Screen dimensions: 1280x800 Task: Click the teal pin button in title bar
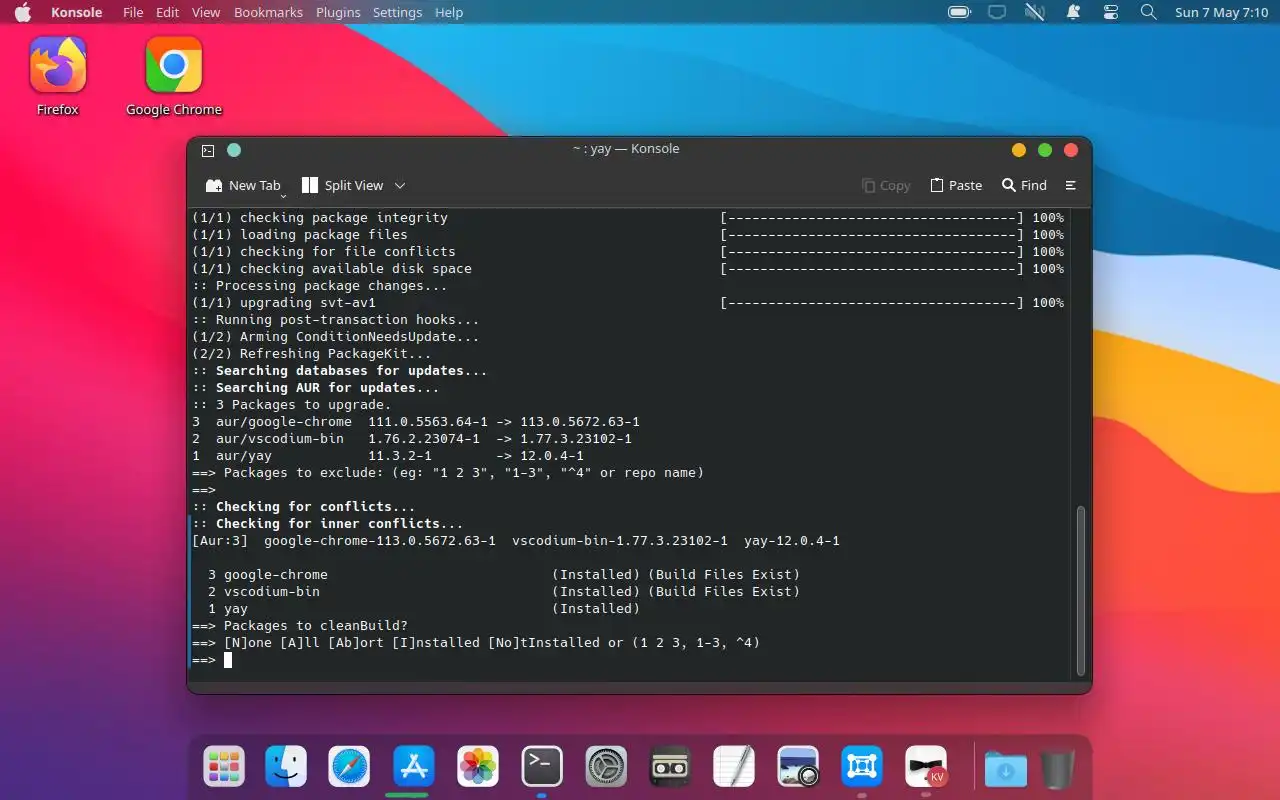point(234,150)
